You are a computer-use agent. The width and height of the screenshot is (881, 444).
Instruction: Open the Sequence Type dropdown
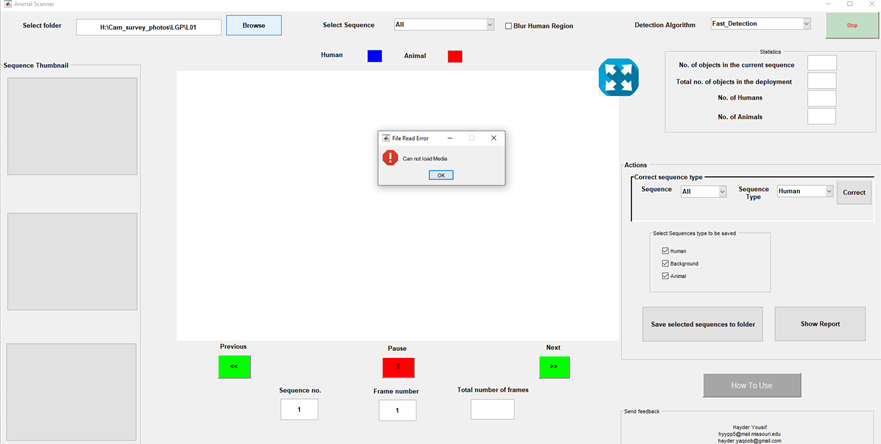point(805,191)
